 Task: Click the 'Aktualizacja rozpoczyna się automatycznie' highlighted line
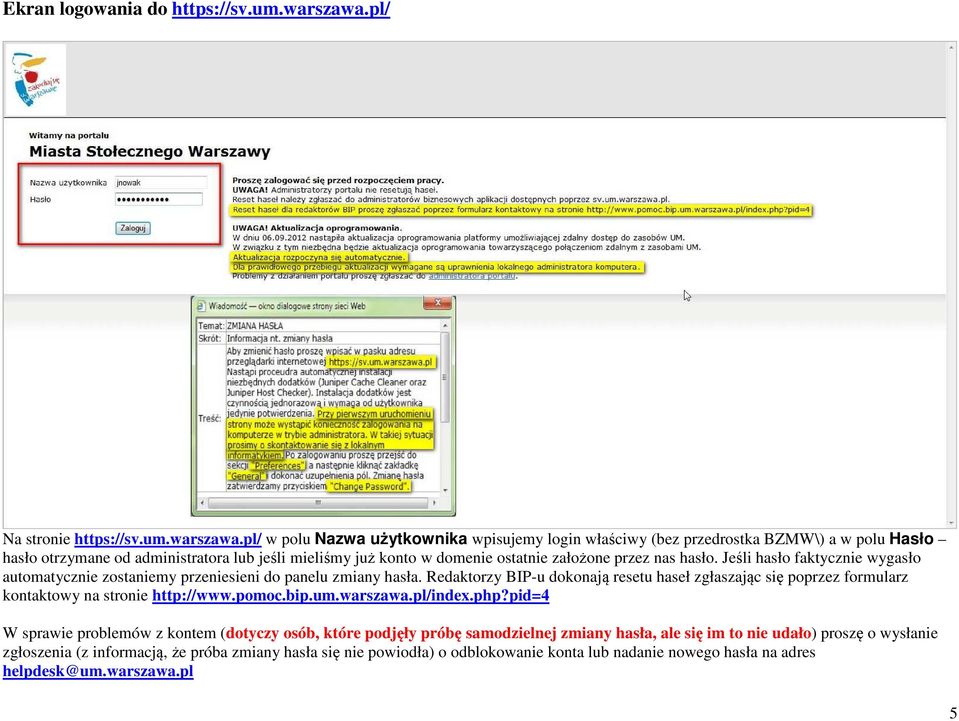pyautogui.click(x=319, y=257)
